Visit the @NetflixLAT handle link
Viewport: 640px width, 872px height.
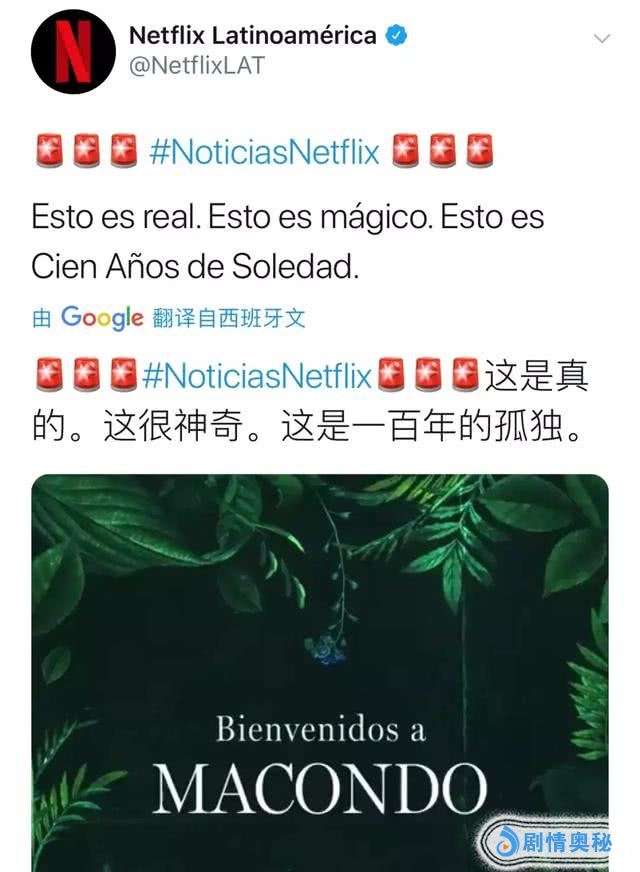click(x=196, y=66)
